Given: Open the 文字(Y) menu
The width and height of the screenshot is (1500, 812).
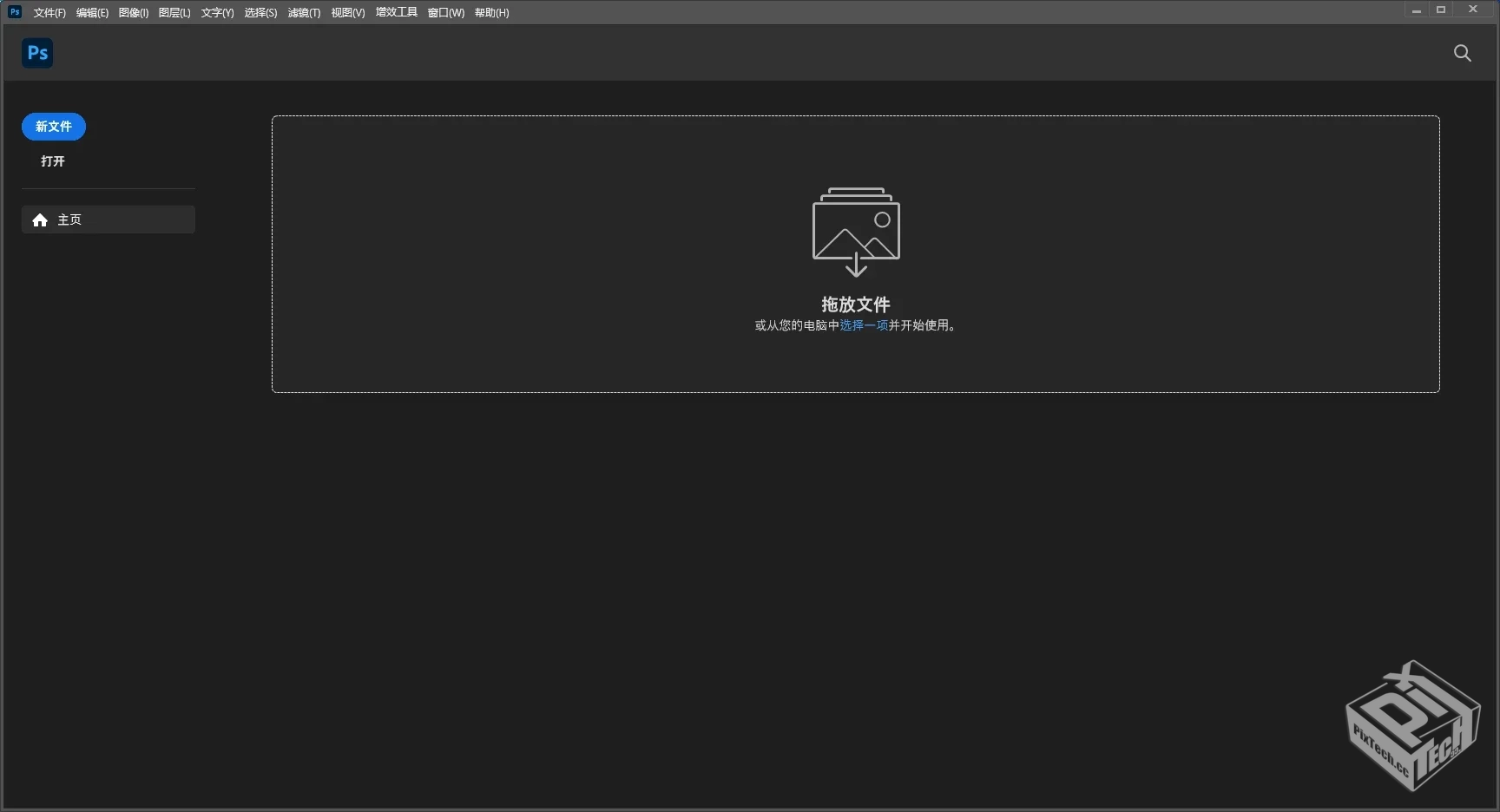Looking at the screenshot, I should pyautogui.click(x=217, y=12).
